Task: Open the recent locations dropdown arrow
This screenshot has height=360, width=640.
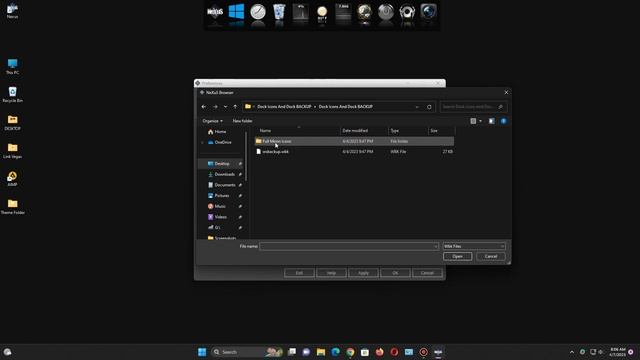Action: tap(225, 107)
